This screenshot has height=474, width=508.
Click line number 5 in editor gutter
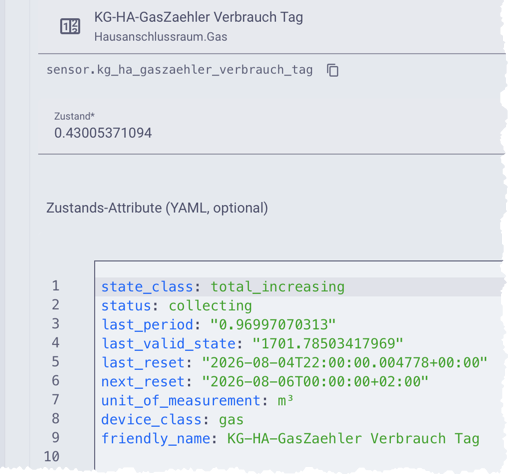coord(56,362)
